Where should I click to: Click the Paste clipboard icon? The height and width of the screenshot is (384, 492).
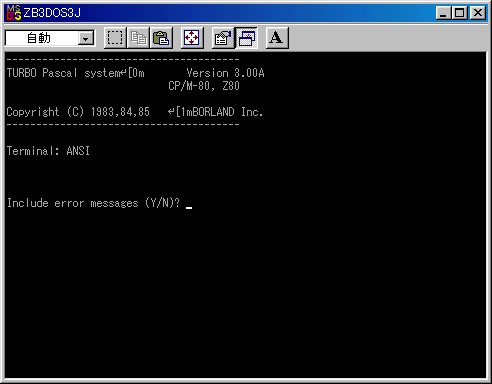pos(161,38)
